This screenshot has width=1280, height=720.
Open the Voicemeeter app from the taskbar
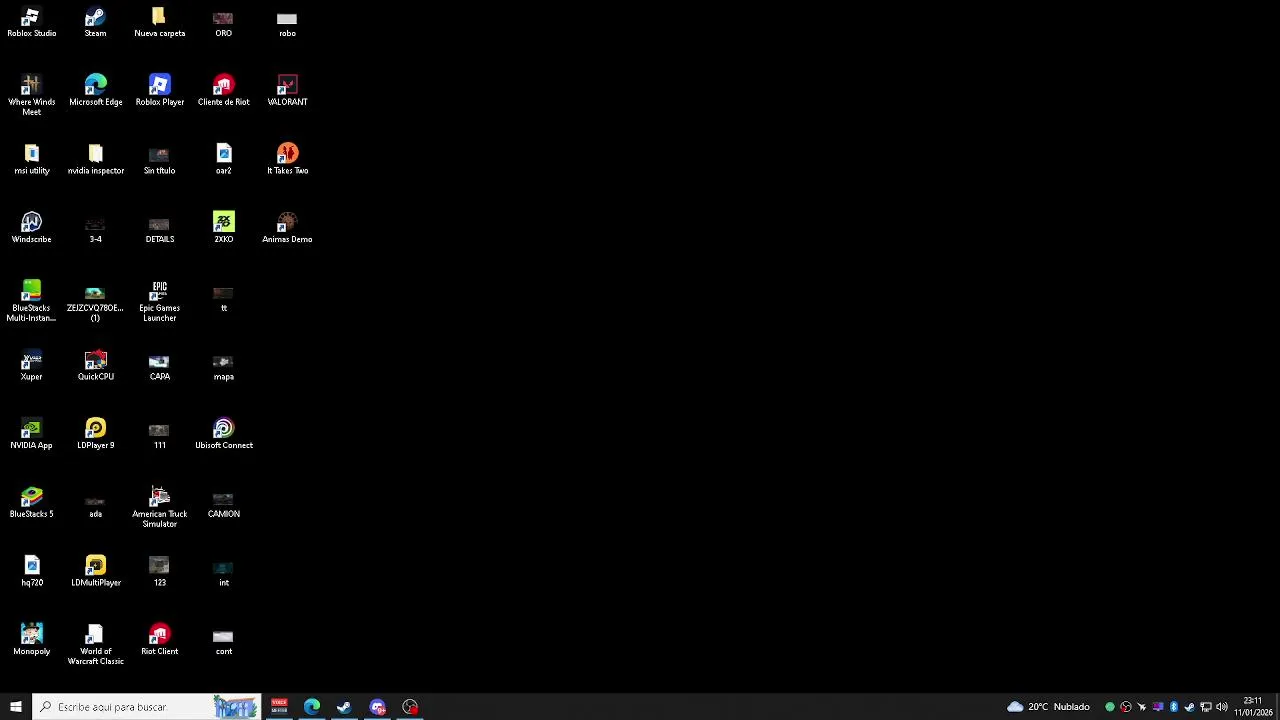pyautogui.click(x=279, y=707)
